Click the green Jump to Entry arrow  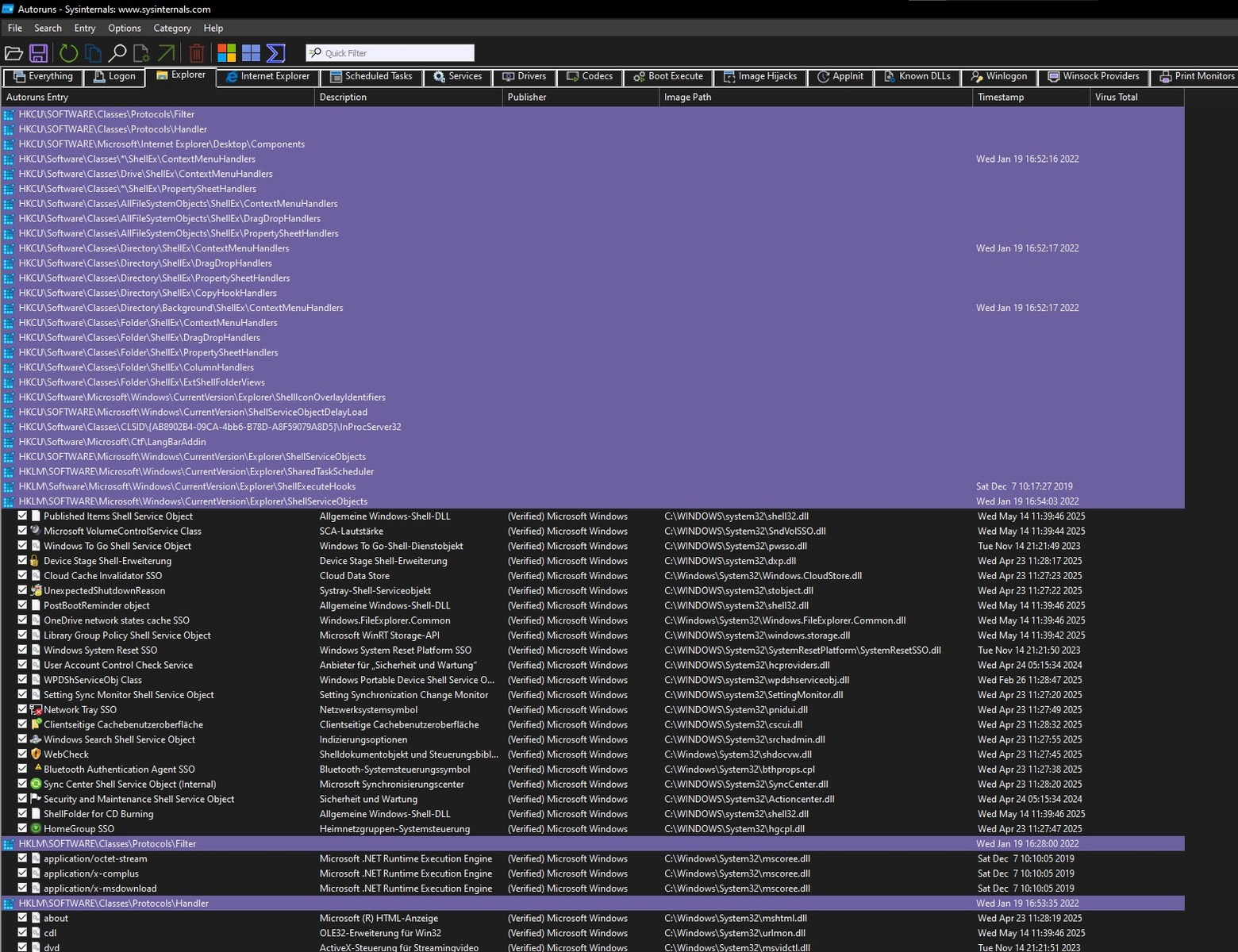tap(166, 53)
